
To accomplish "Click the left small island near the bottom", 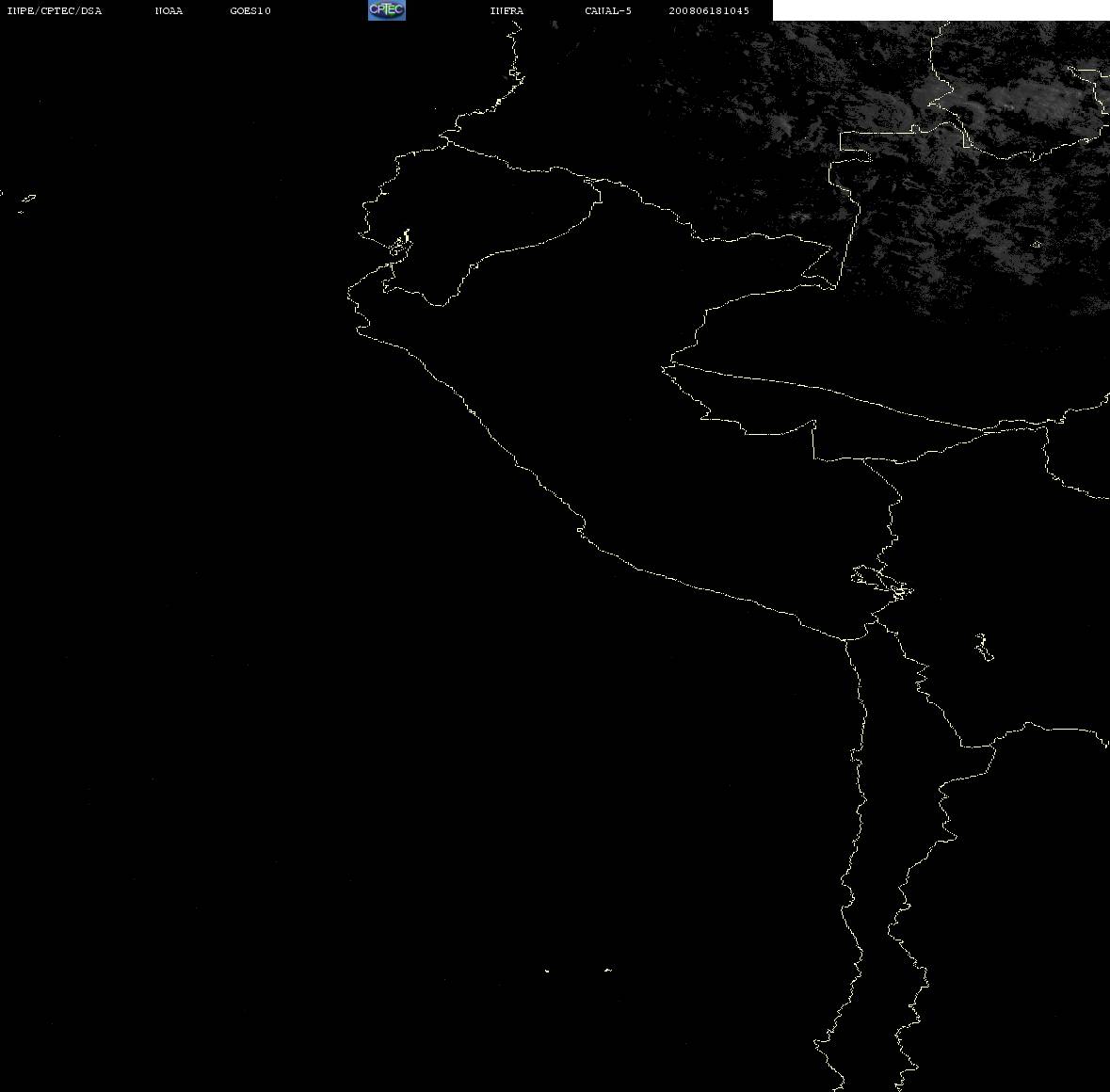I will pos(546,971).
